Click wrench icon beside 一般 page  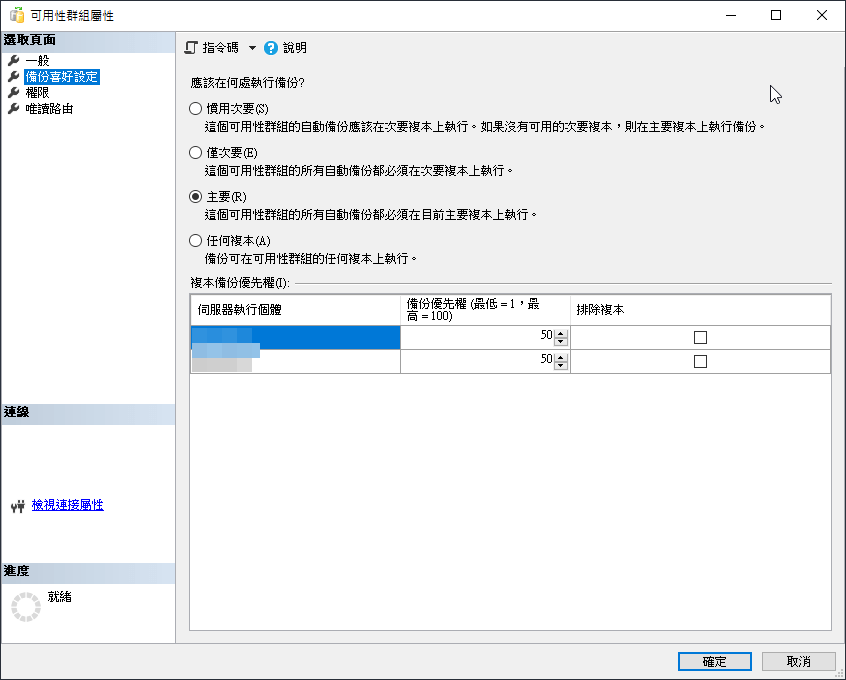(13, 61)
